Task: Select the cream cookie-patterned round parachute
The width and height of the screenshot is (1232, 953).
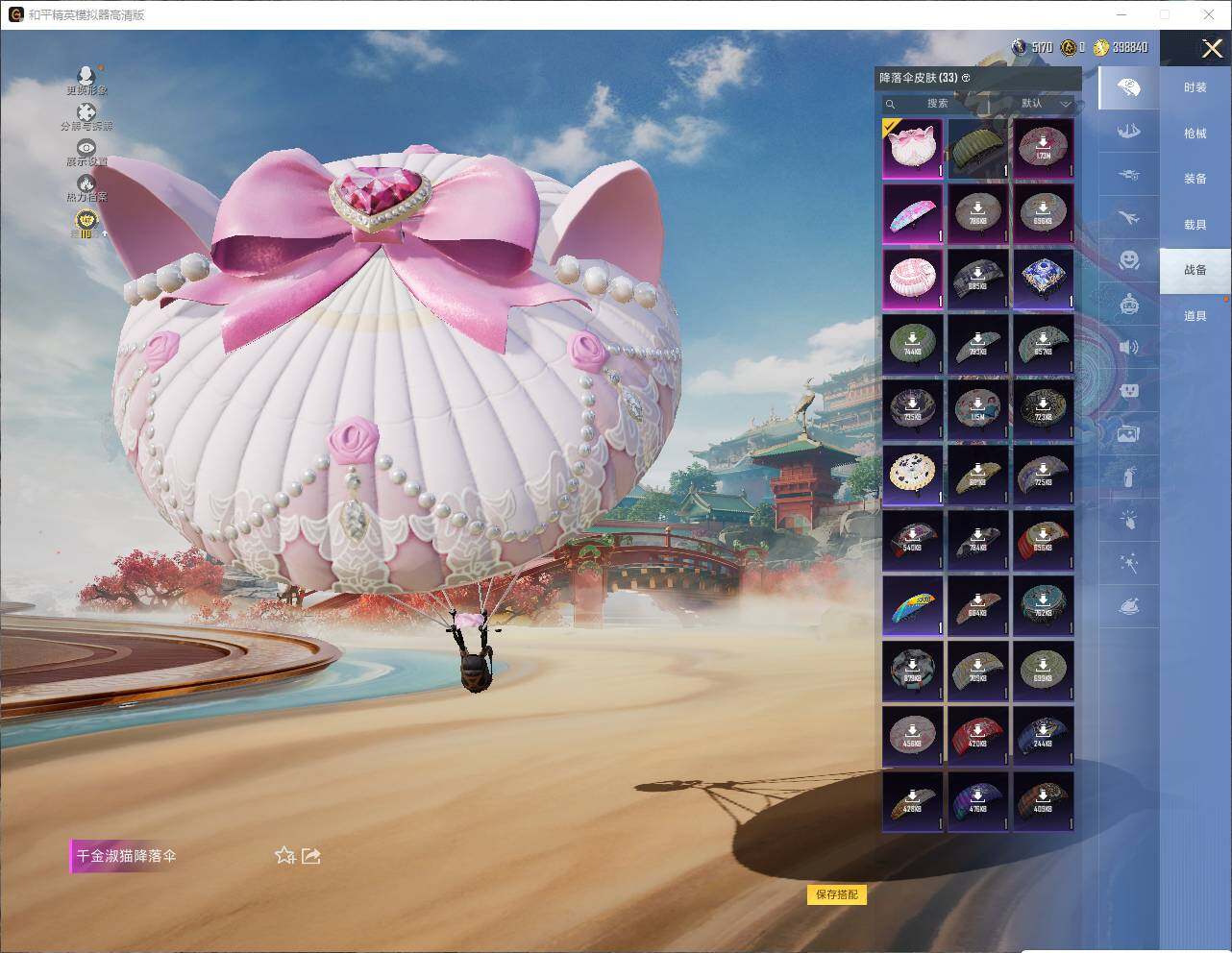Action: (x=912, y=475)
